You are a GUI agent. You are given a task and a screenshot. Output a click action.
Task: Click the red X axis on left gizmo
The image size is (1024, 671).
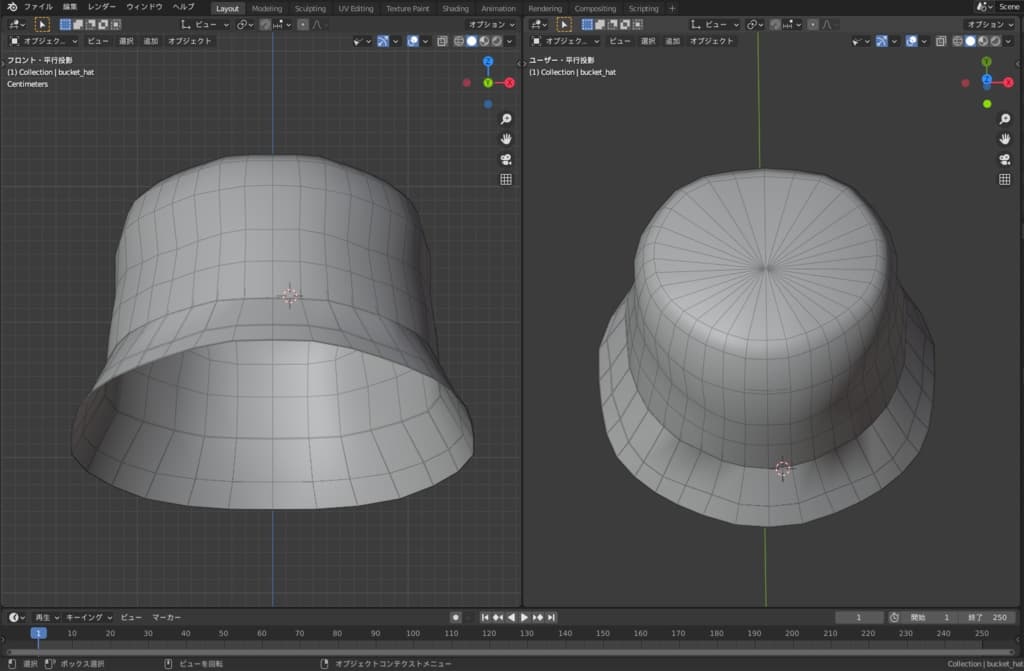tap(509, 83)
